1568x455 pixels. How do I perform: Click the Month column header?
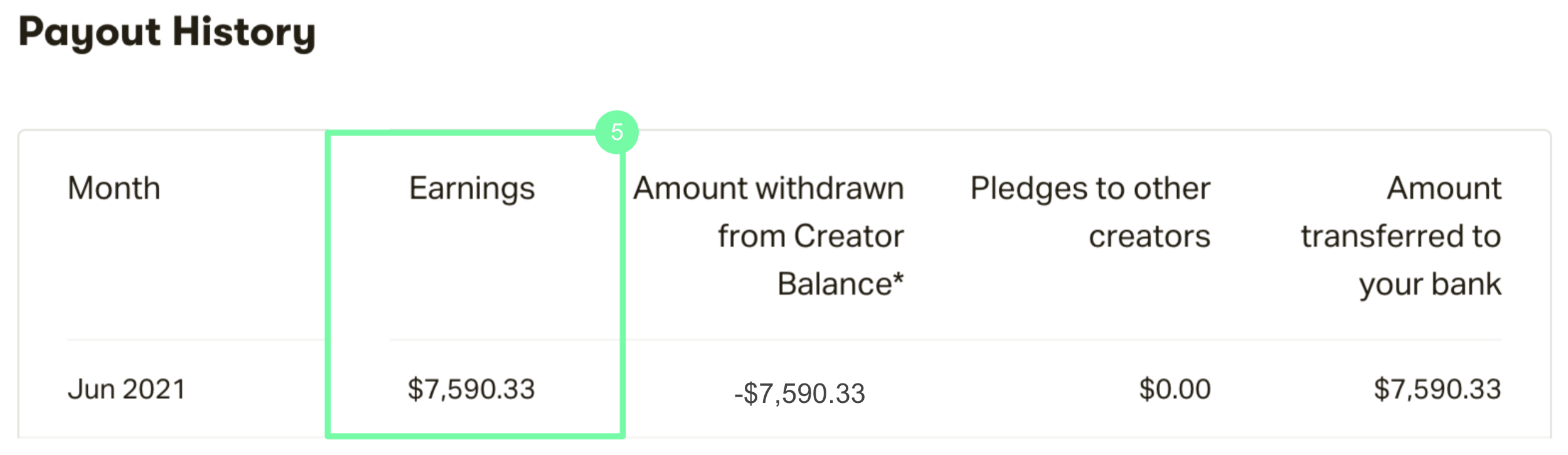114,188
